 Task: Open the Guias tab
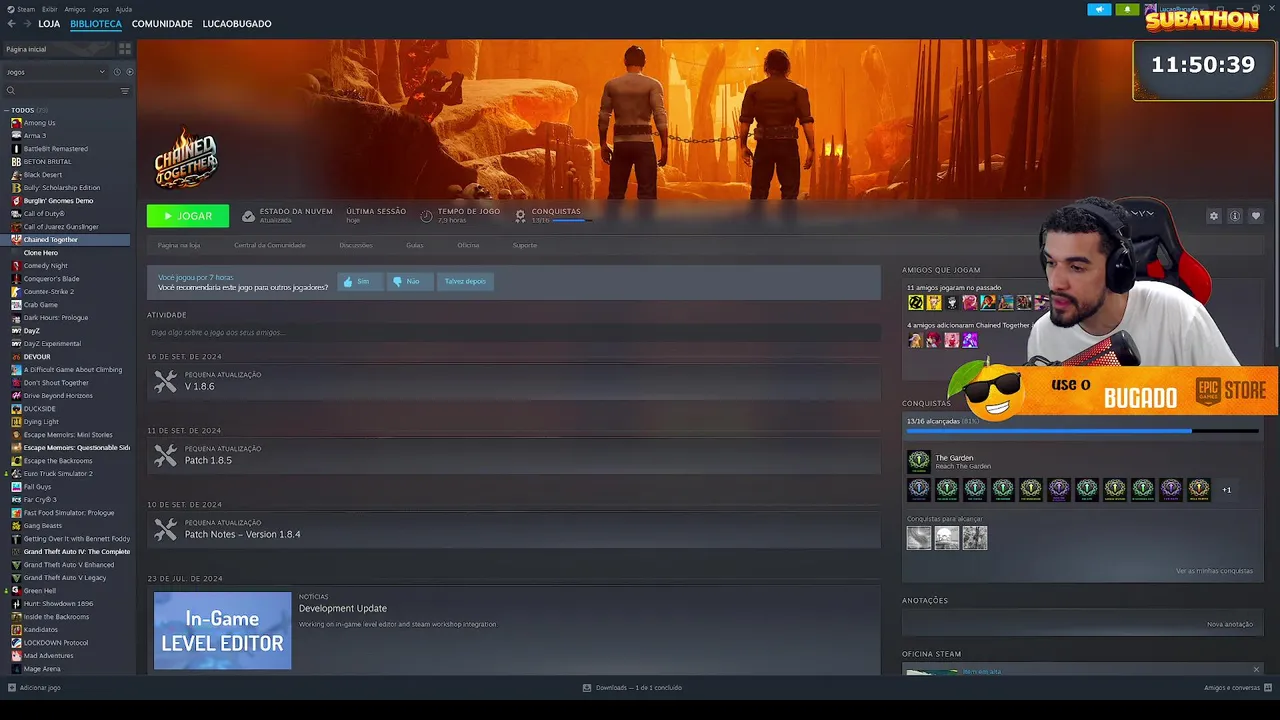pyautogui.click(x=415, y=245)
